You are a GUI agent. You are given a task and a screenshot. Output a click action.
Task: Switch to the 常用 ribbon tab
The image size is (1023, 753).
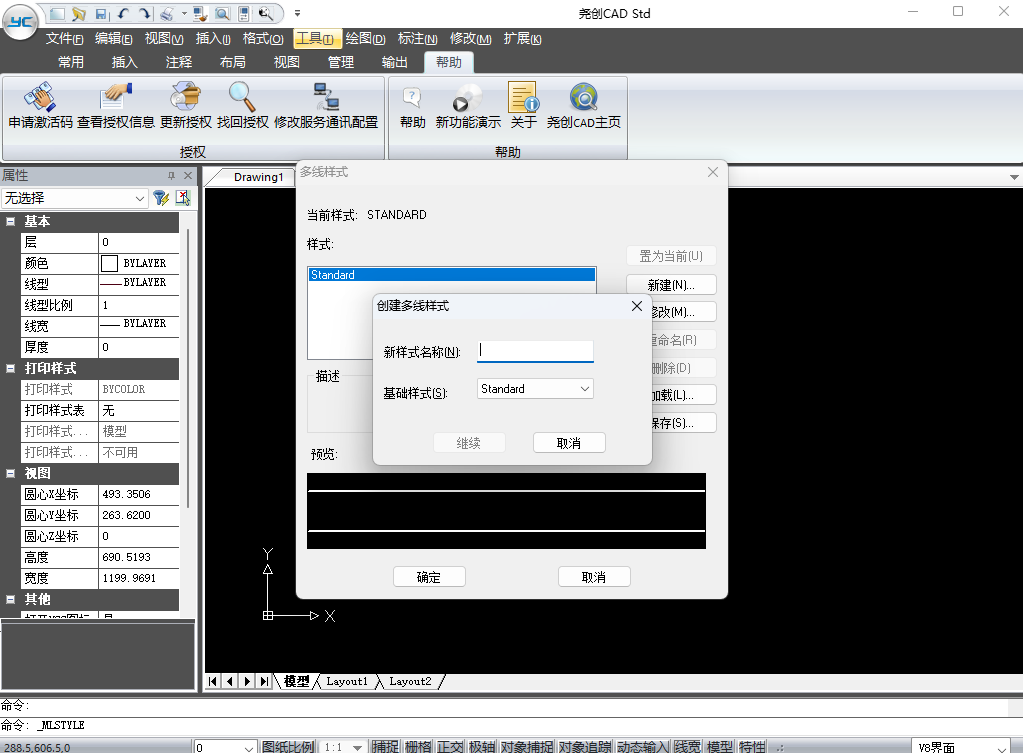[x=71, y=62]
